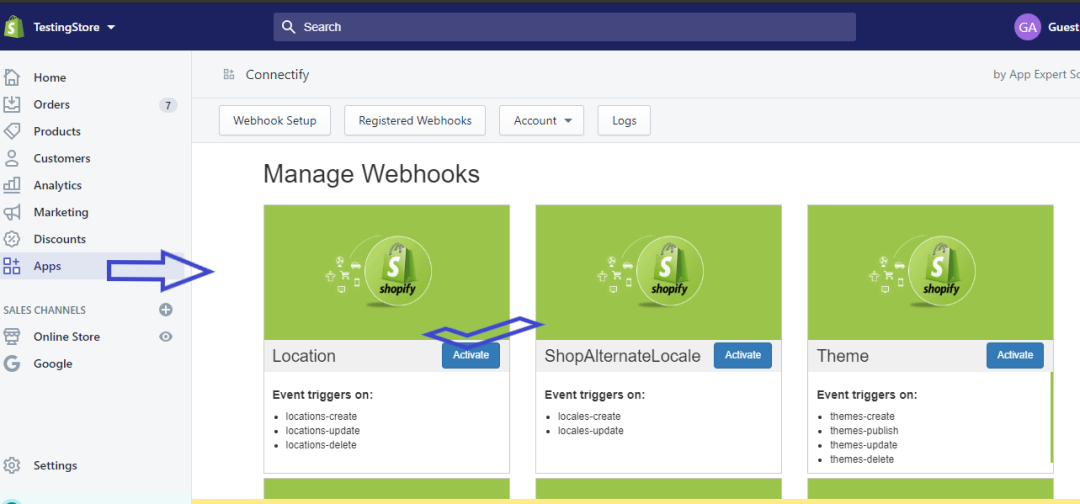Click the magnifier icon in Search bar

289,27
